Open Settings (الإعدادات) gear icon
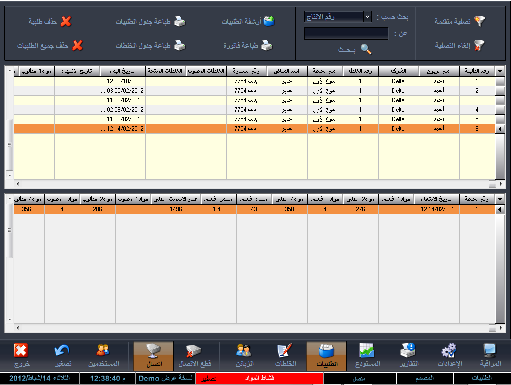 (x=449, y=356)
